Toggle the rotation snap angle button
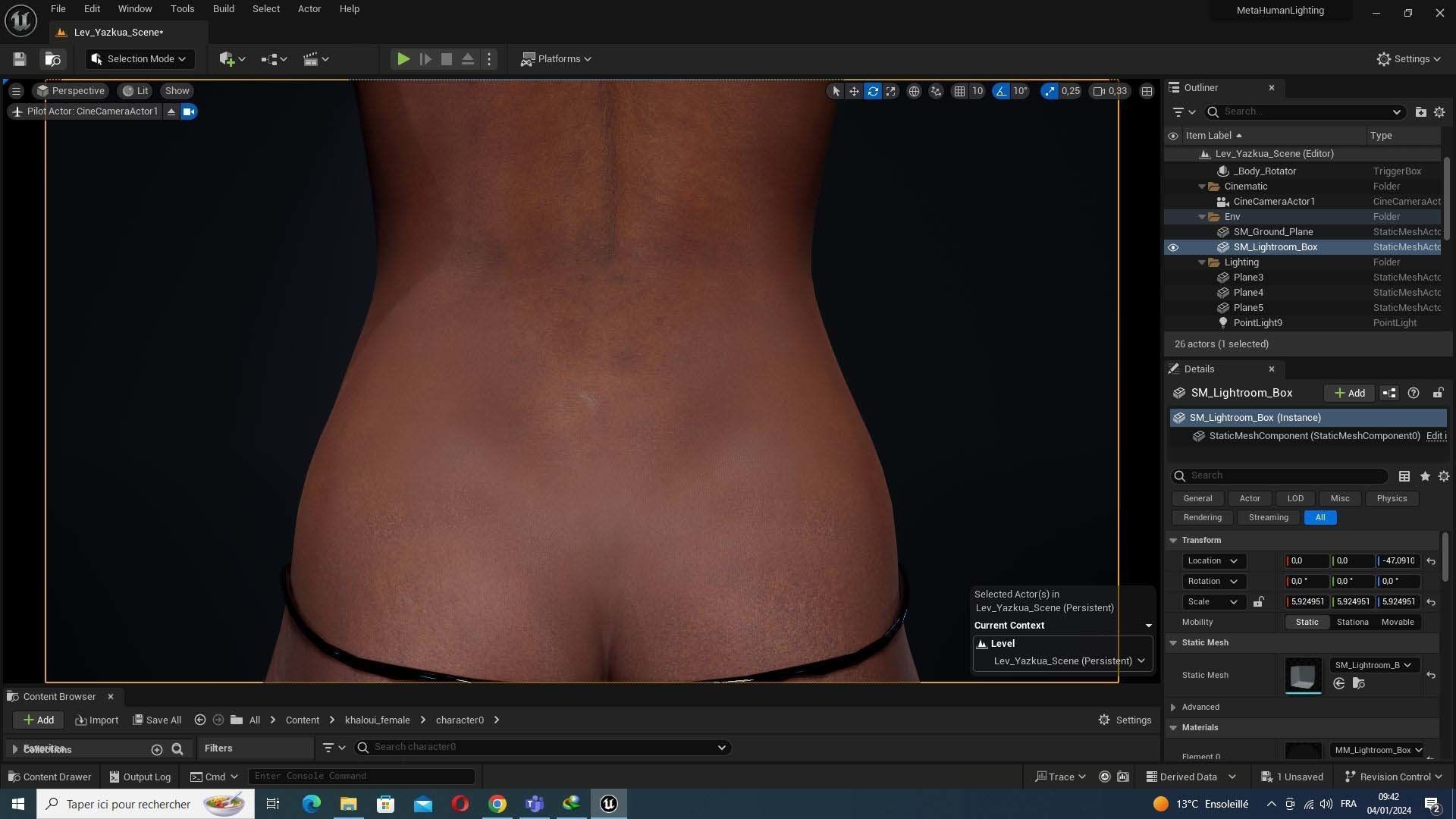The height and width of the screenshot is (819, 1456). click(1002, 91)
